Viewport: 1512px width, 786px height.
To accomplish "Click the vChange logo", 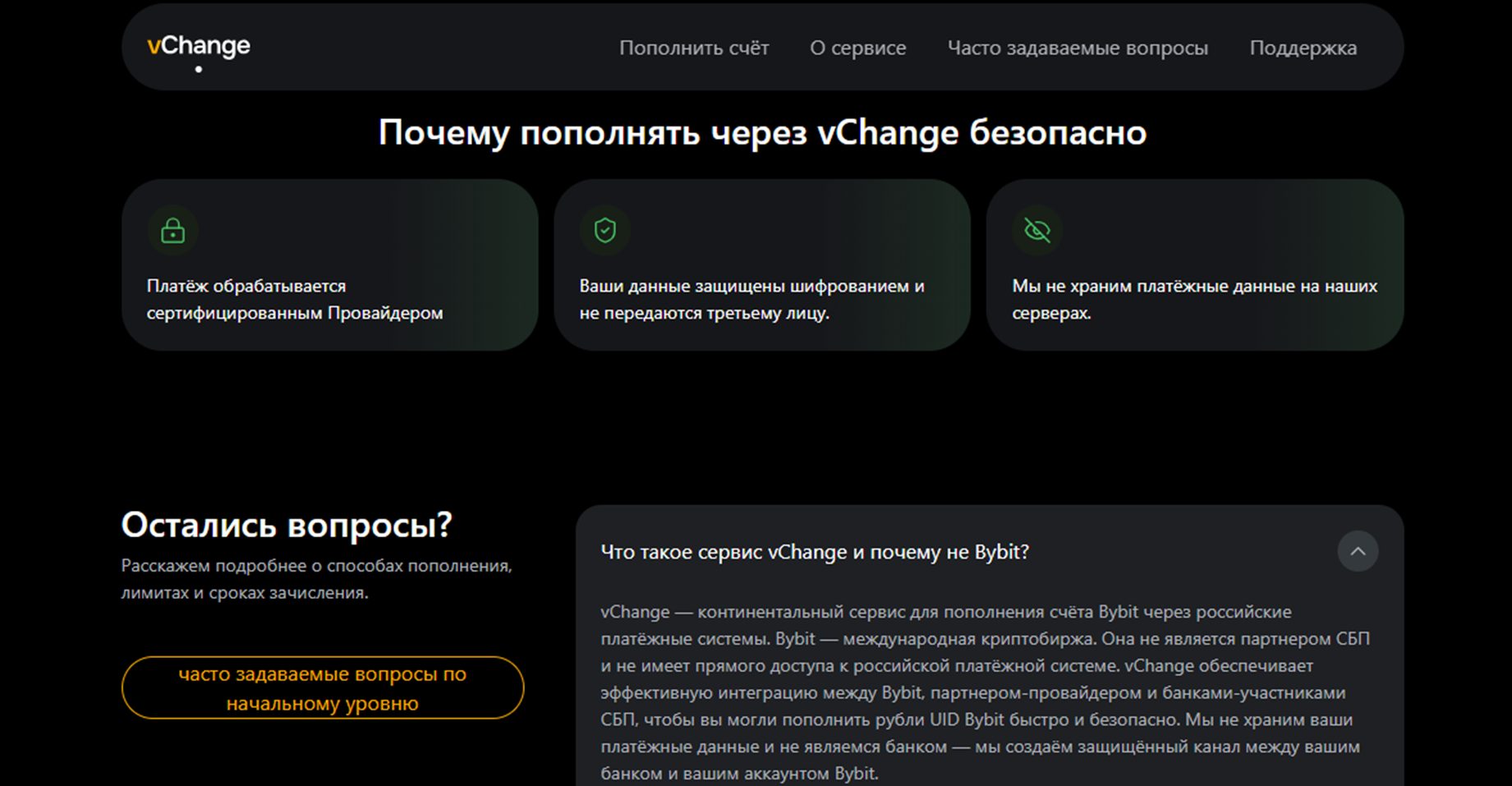I will tap(199, 47).
